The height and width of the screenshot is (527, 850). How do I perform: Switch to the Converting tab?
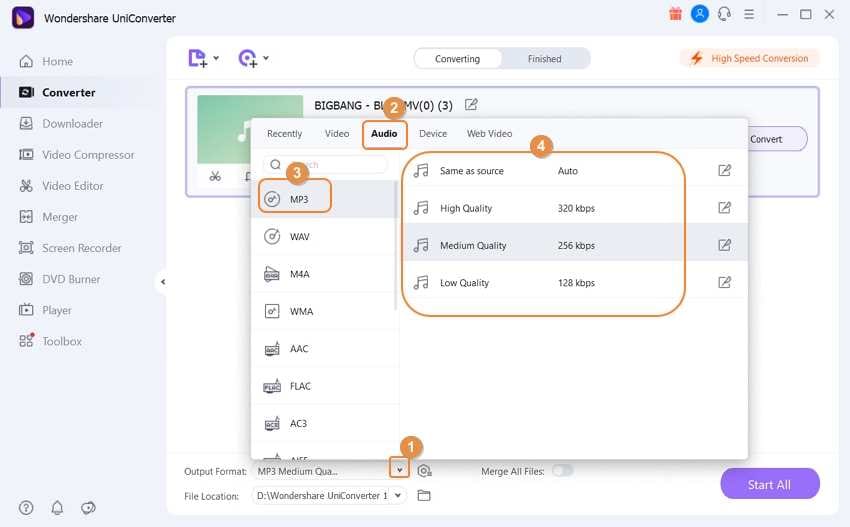458,59
